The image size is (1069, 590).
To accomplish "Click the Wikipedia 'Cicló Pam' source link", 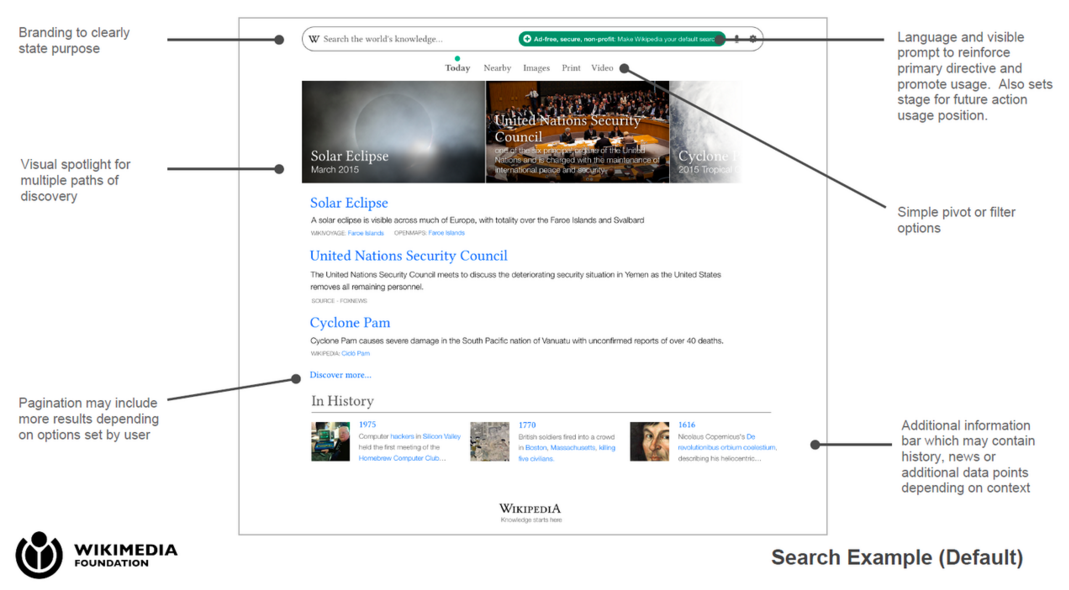I will point(355,353).
